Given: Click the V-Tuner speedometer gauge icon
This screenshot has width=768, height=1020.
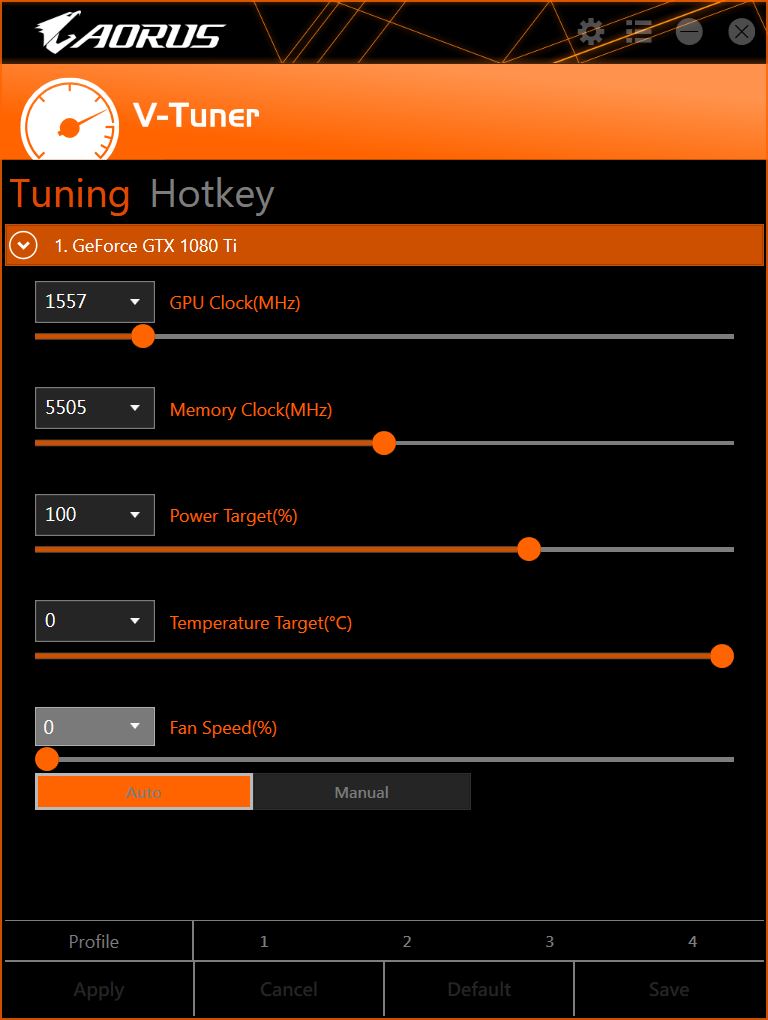Looking at the screenshot, I should coord(70,119).
